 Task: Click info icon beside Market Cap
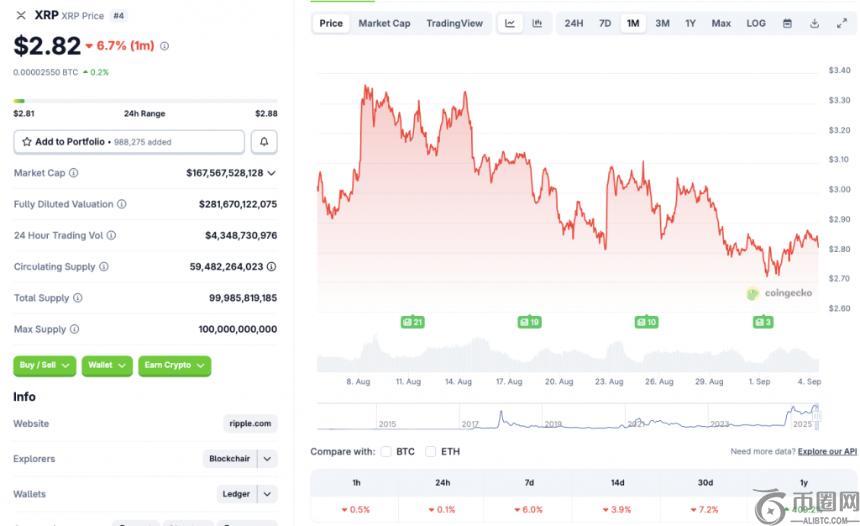[74, 173]
